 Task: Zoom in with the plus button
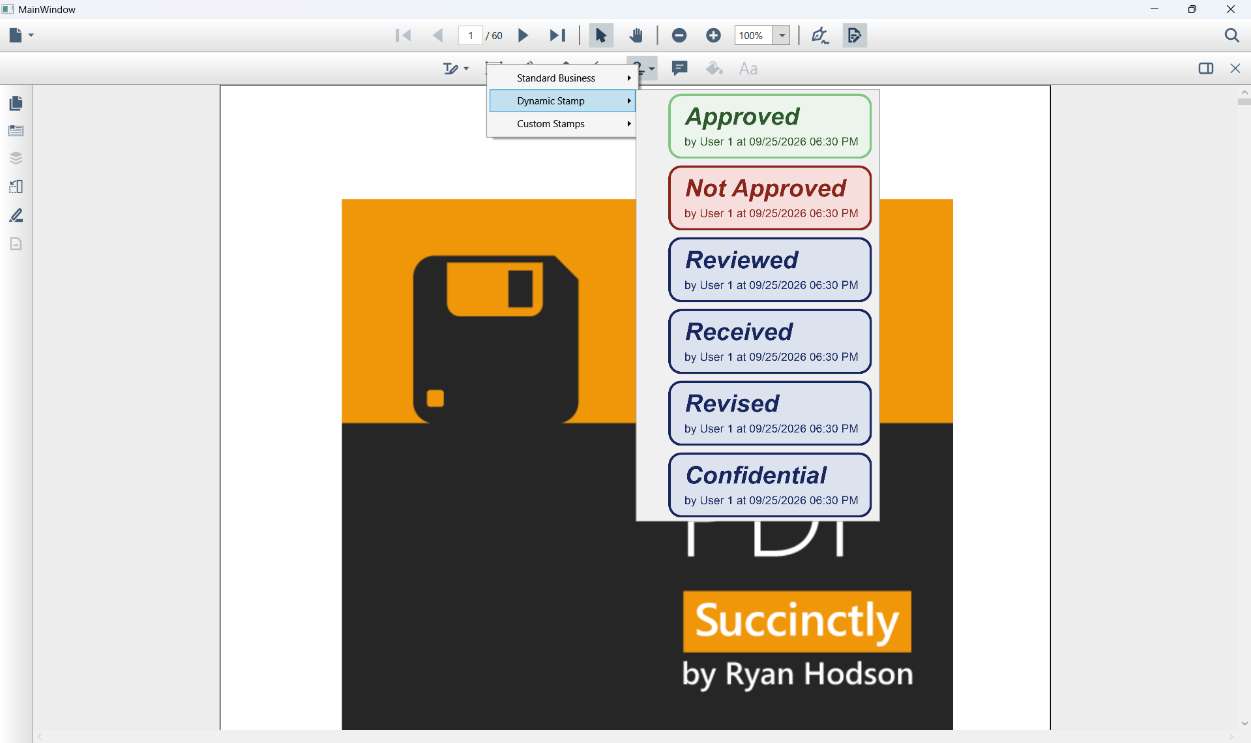pos(713,35)
